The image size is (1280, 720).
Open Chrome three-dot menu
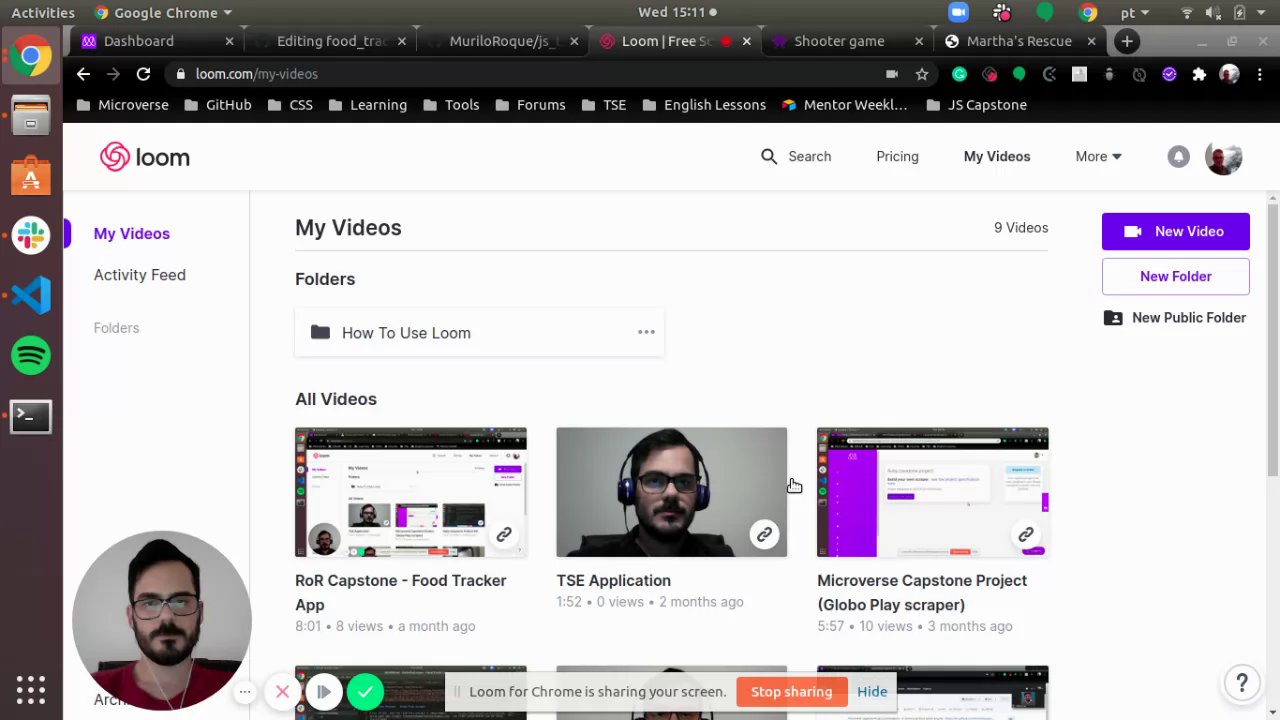(x=1261, y=74)
